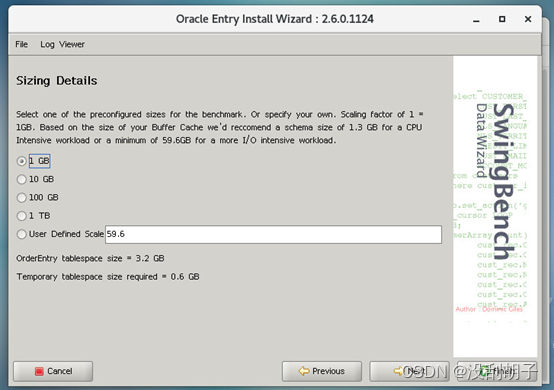Maximize the Install Wizard window

click(x=502, y=19)
